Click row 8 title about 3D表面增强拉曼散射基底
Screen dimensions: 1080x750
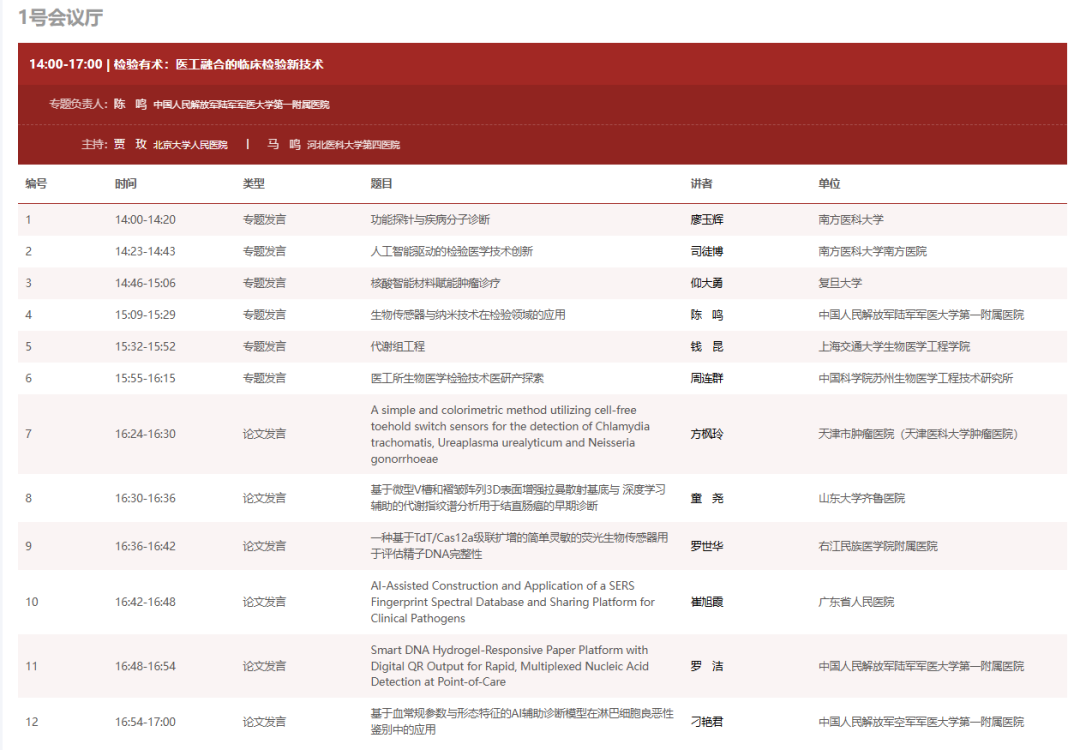tap(519, 498)
